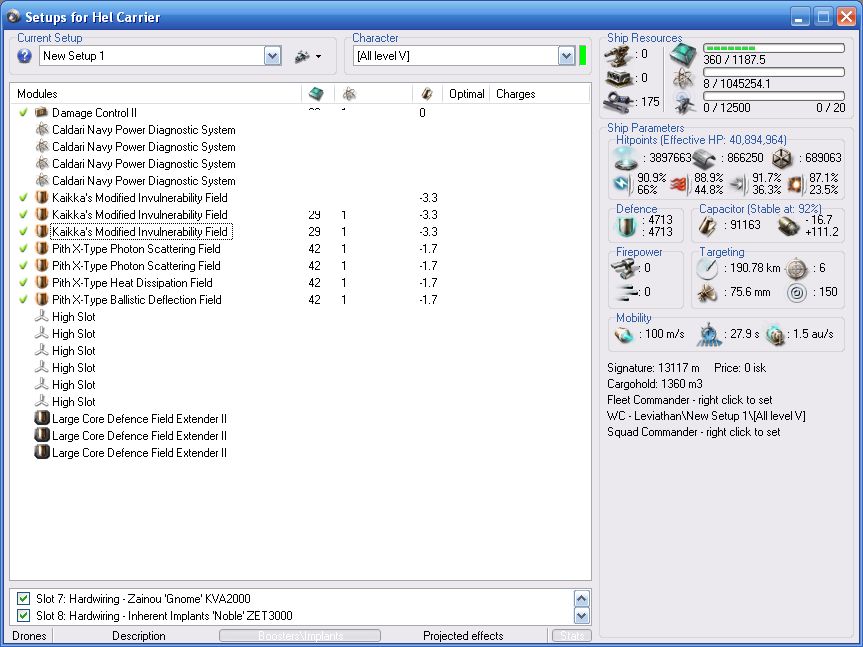Click the kinetic resistance icon showing 91.7%
The image size is (863, 647).
coord(738,184)
